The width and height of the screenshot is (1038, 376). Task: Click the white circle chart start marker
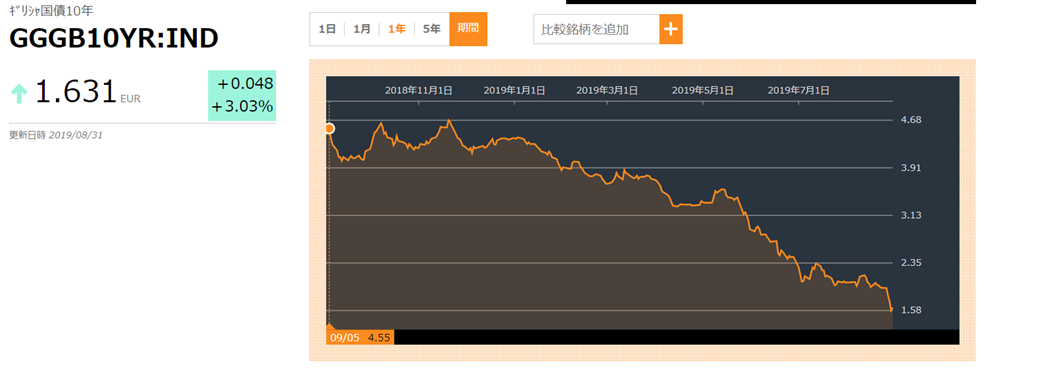(x=329, y=128)
